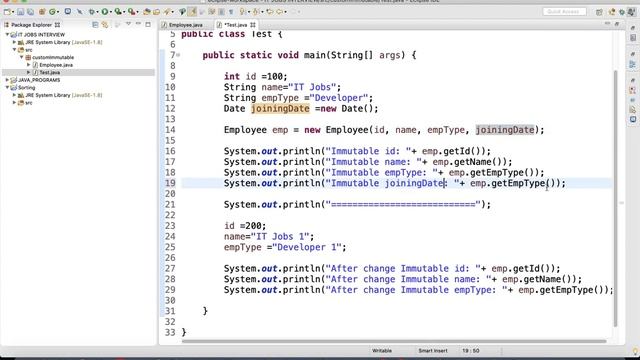
Task: Click Smart Insert status bar entry
Action: pyautogui.click(x=433, y=351)
